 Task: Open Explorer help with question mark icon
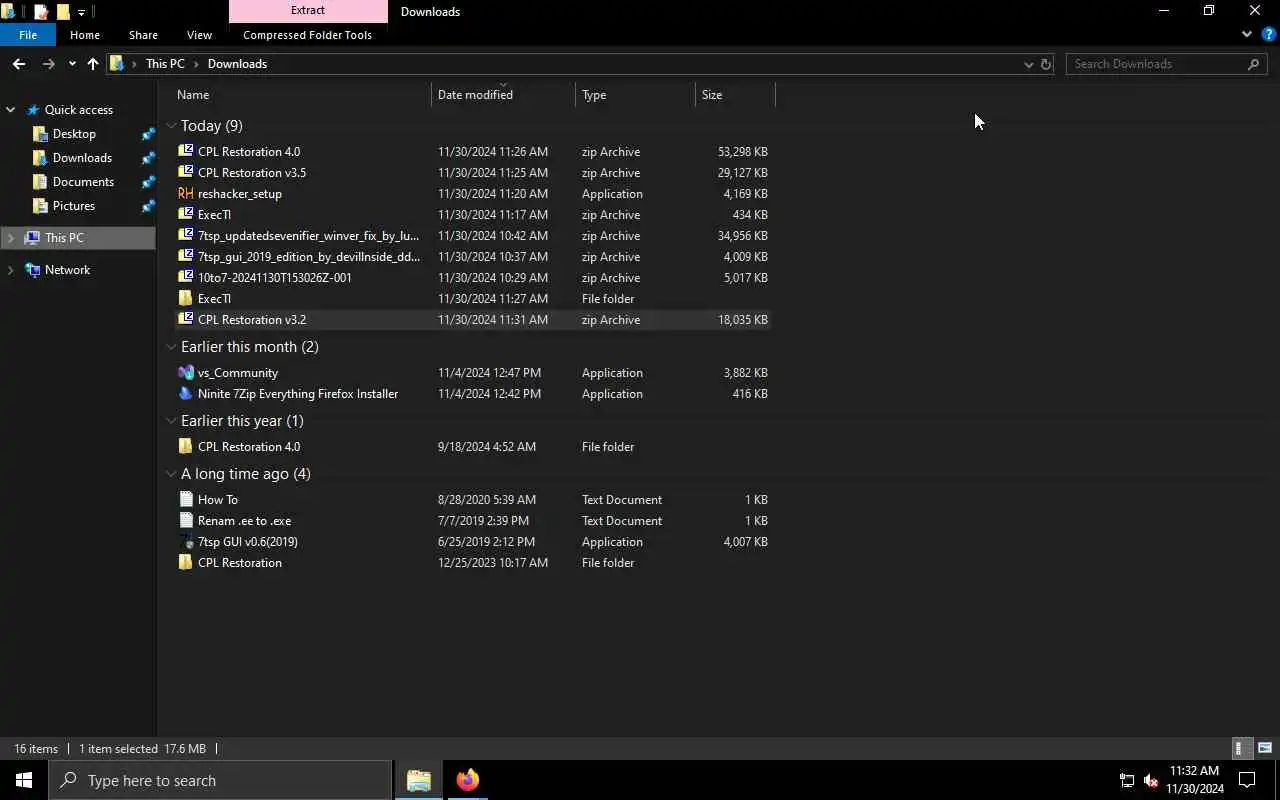pos(1268,34)
